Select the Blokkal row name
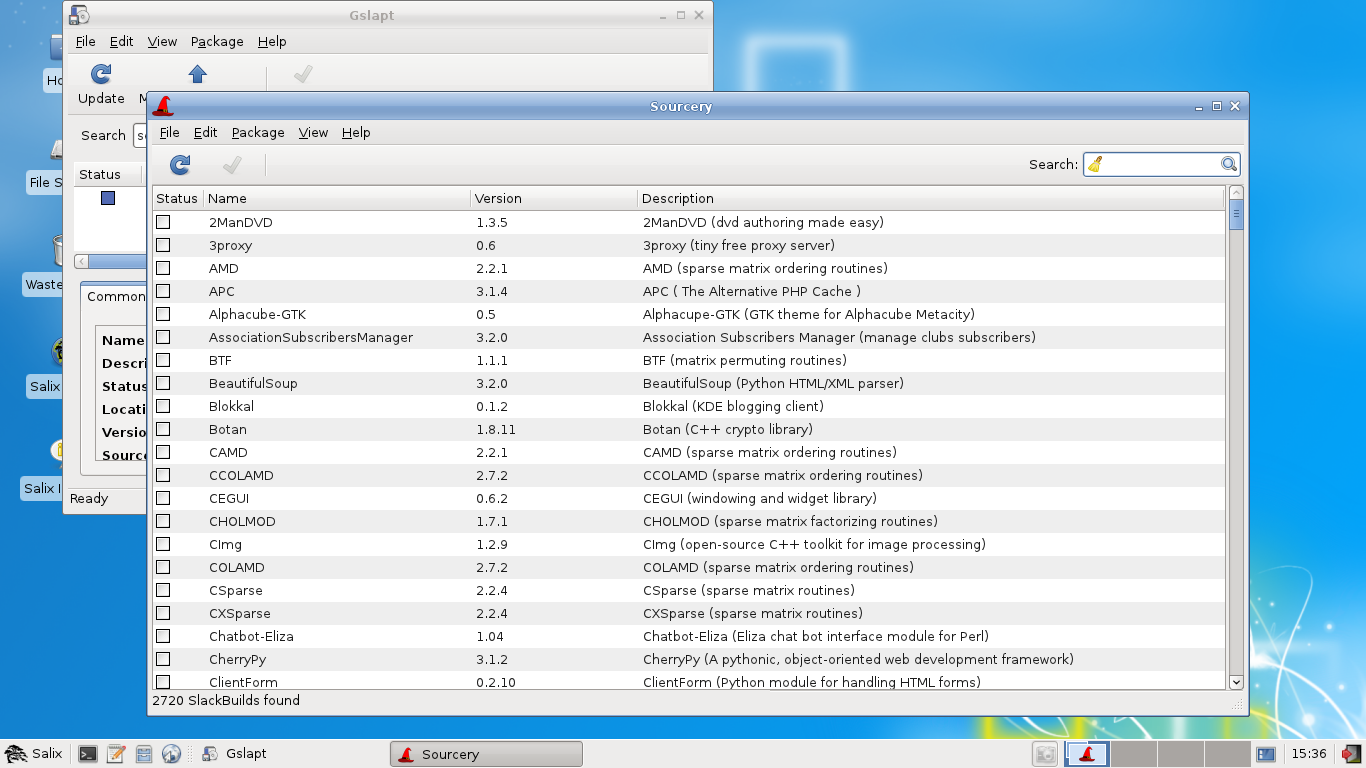The height and width of the screenshot is (768, 1366). tap(231, 406)
